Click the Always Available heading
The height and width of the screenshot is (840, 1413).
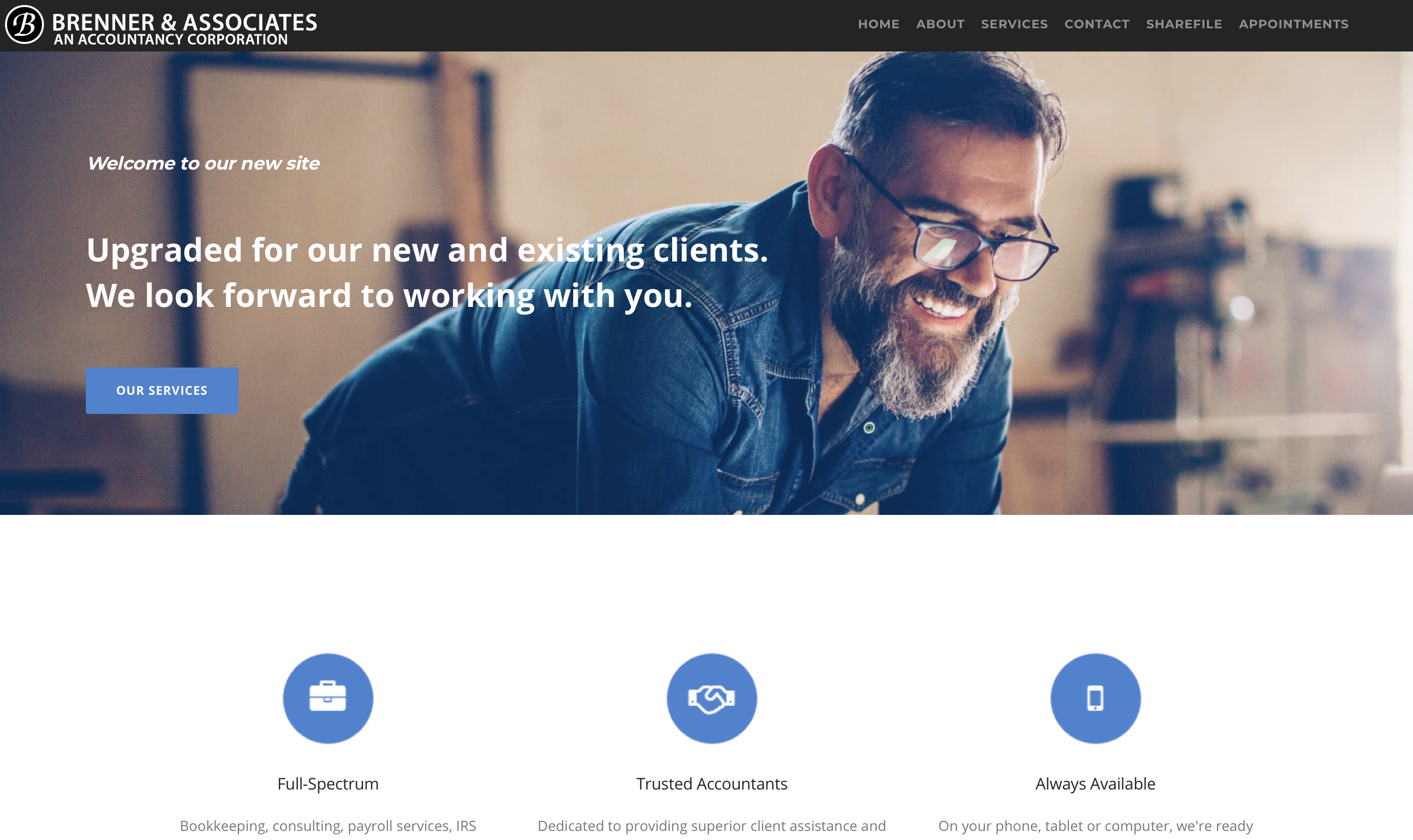click(1095, 783)
